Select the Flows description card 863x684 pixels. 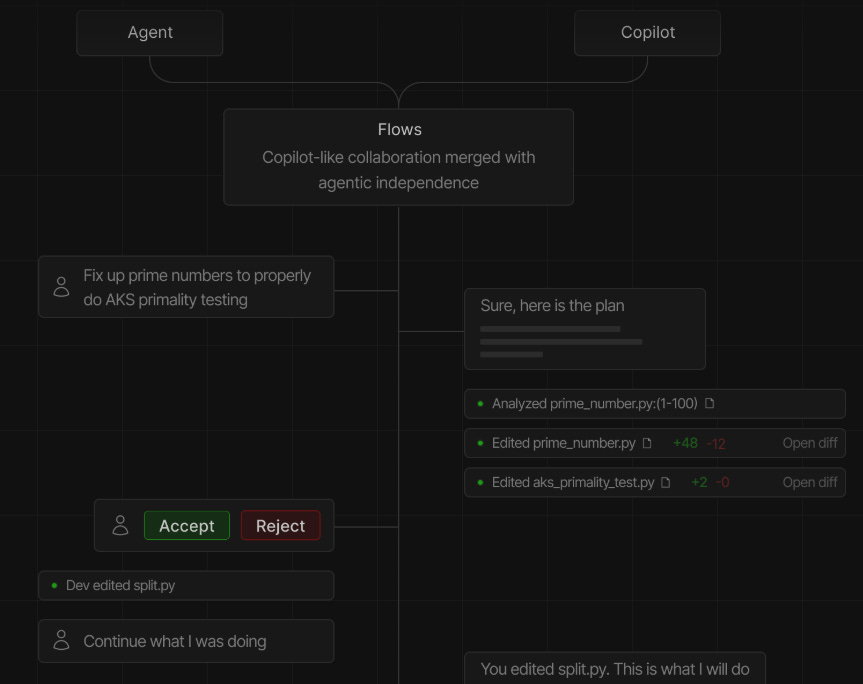398,157
